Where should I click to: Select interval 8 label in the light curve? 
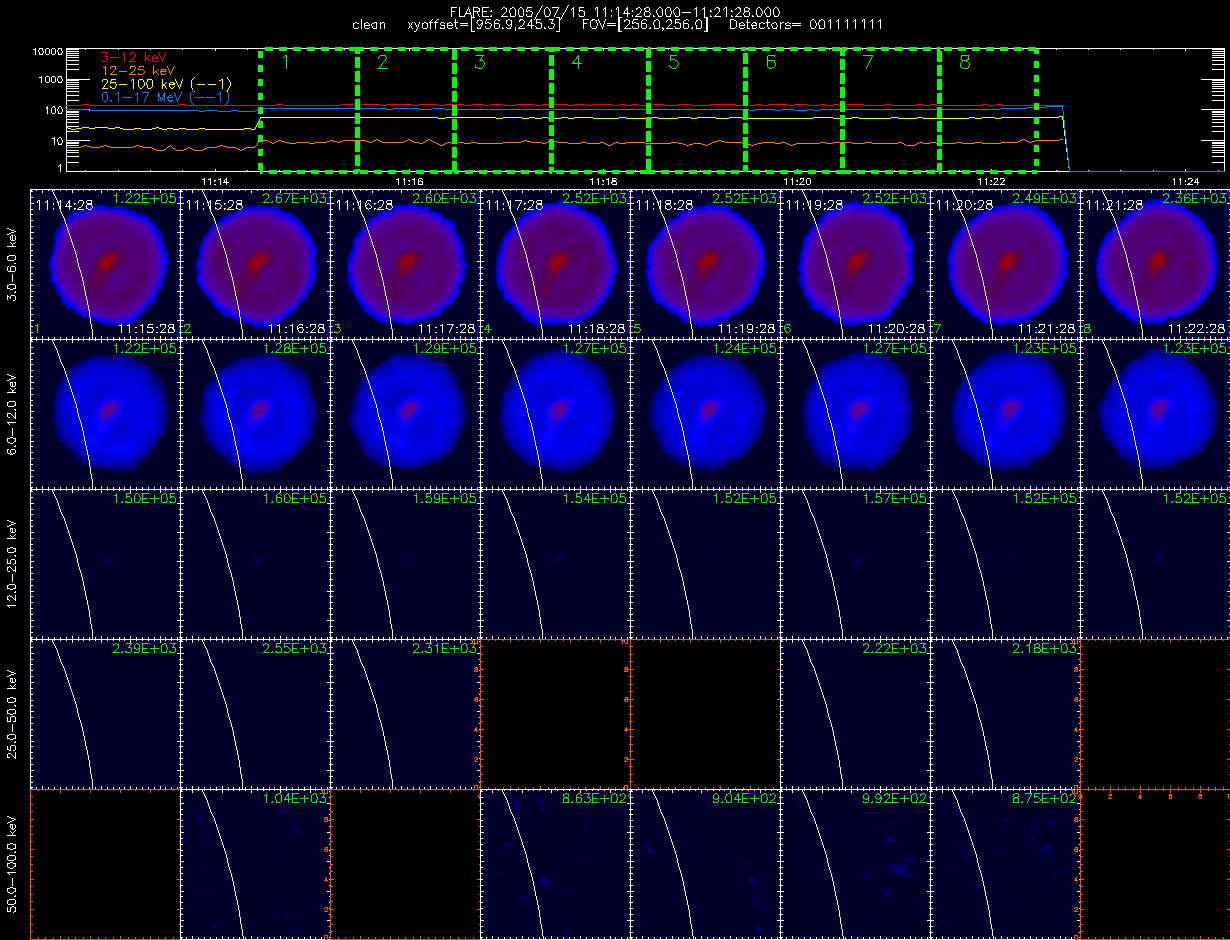[964, 63]
